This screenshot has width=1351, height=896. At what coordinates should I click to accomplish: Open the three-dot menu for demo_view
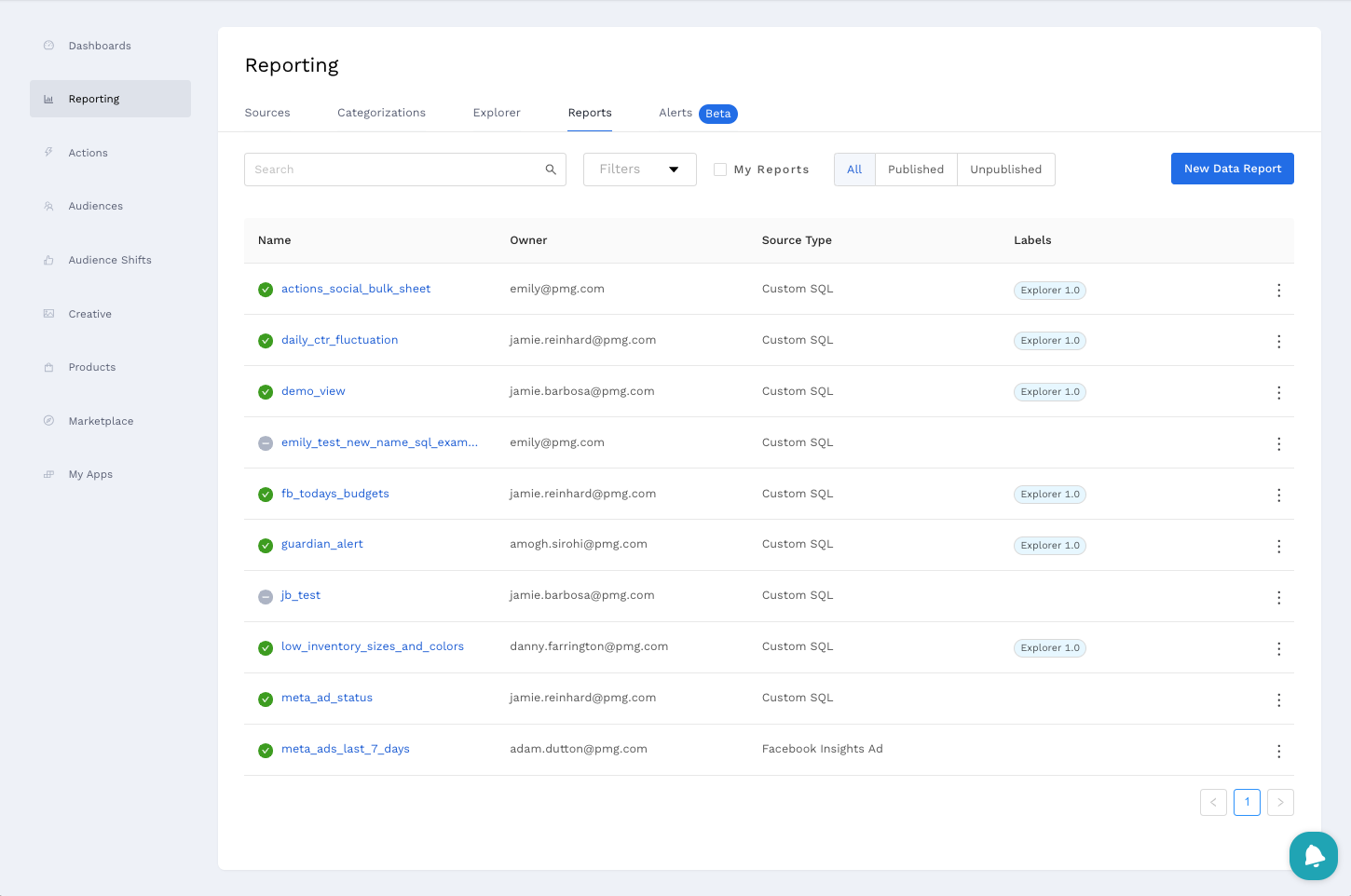pos(1278,393)
